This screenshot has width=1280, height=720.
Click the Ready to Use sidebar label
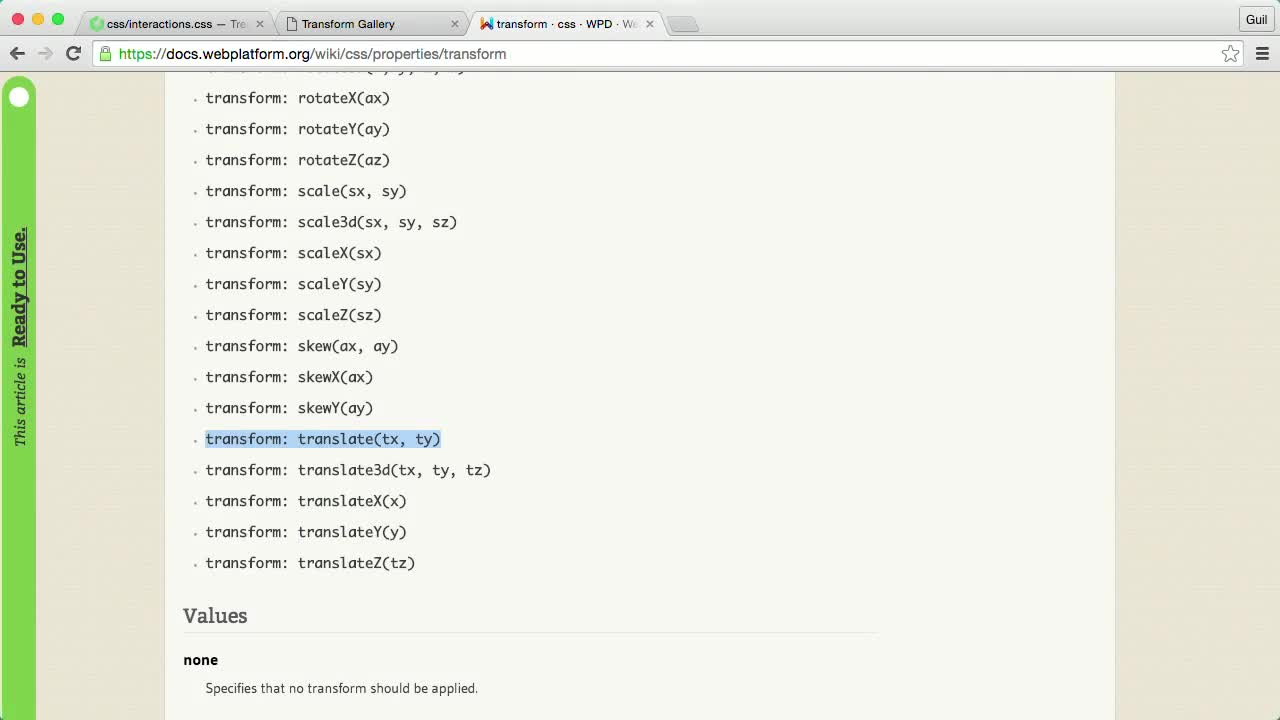tap(19, 287)
